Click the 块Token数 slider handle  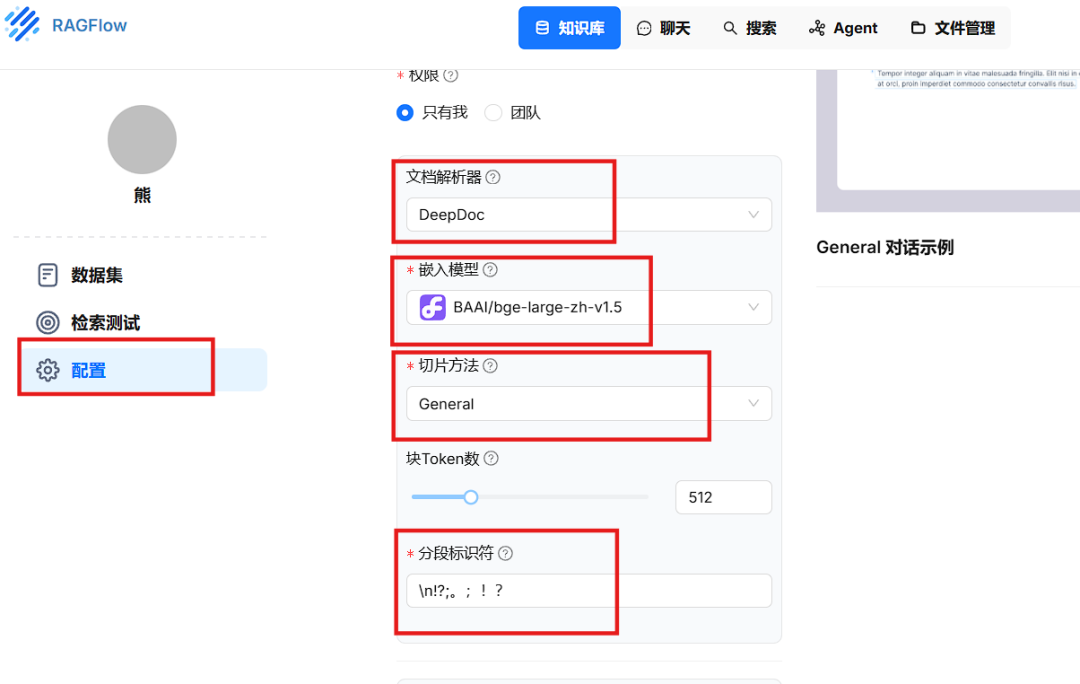pos(470,497)
